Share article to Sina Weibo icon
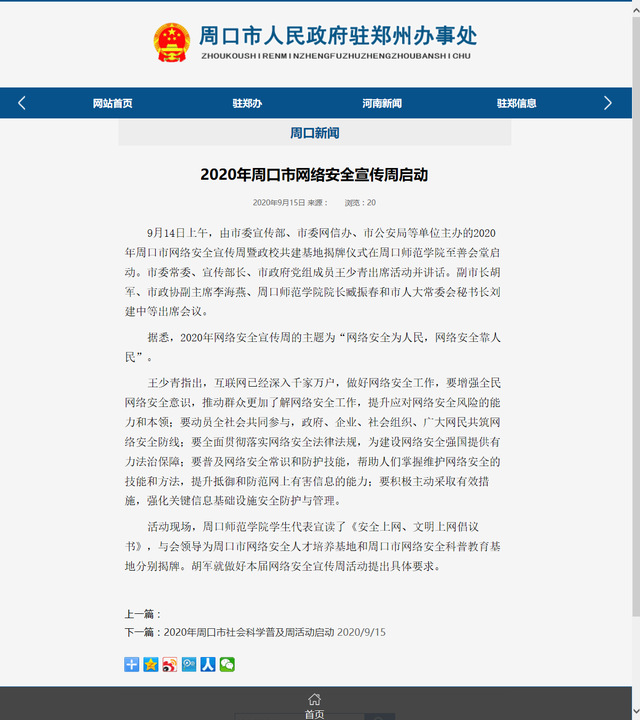Image resolution: width=640 pixels, height=720 pixels. tap(170, 664)
